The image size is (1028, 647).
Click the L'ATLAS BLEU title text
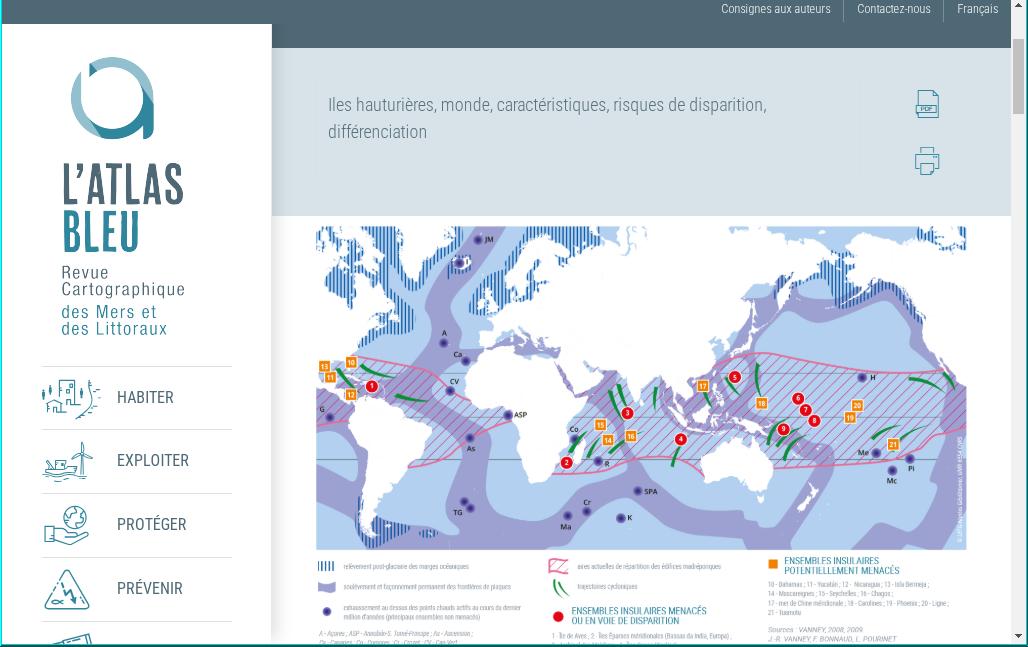pos(123,209)
